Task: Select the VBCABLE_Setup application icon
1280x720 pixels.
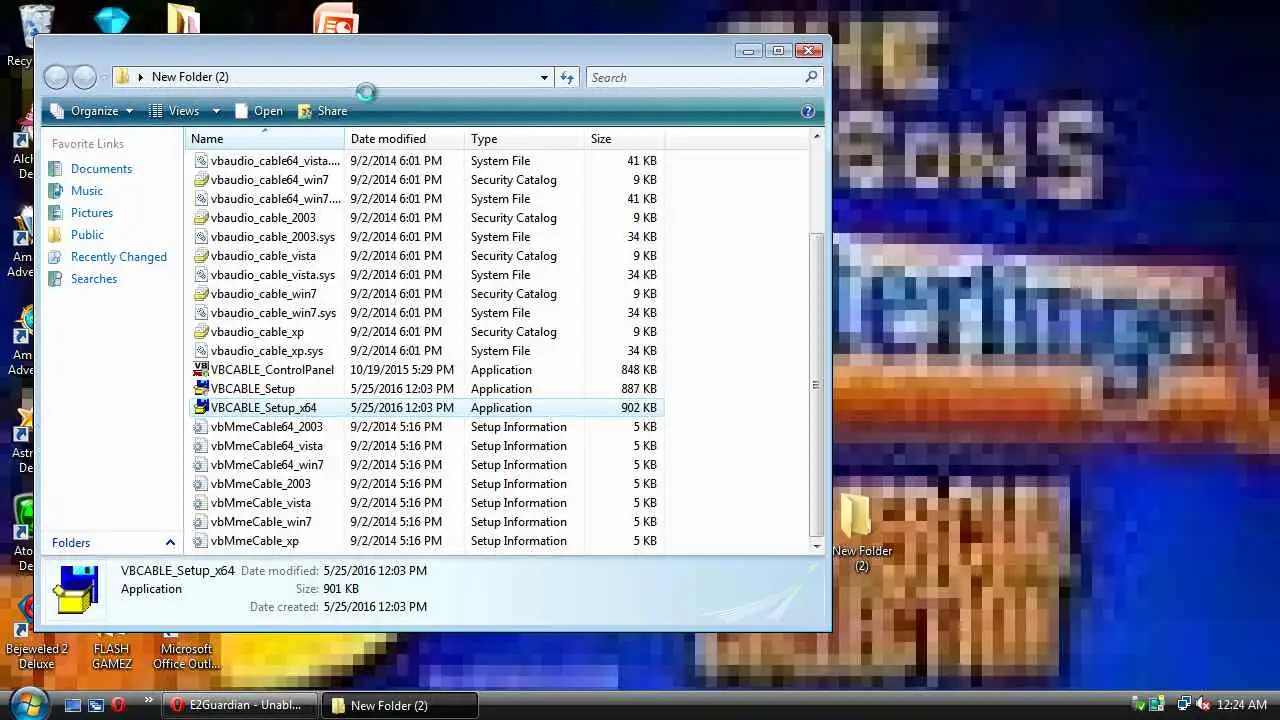Action: 201,388
